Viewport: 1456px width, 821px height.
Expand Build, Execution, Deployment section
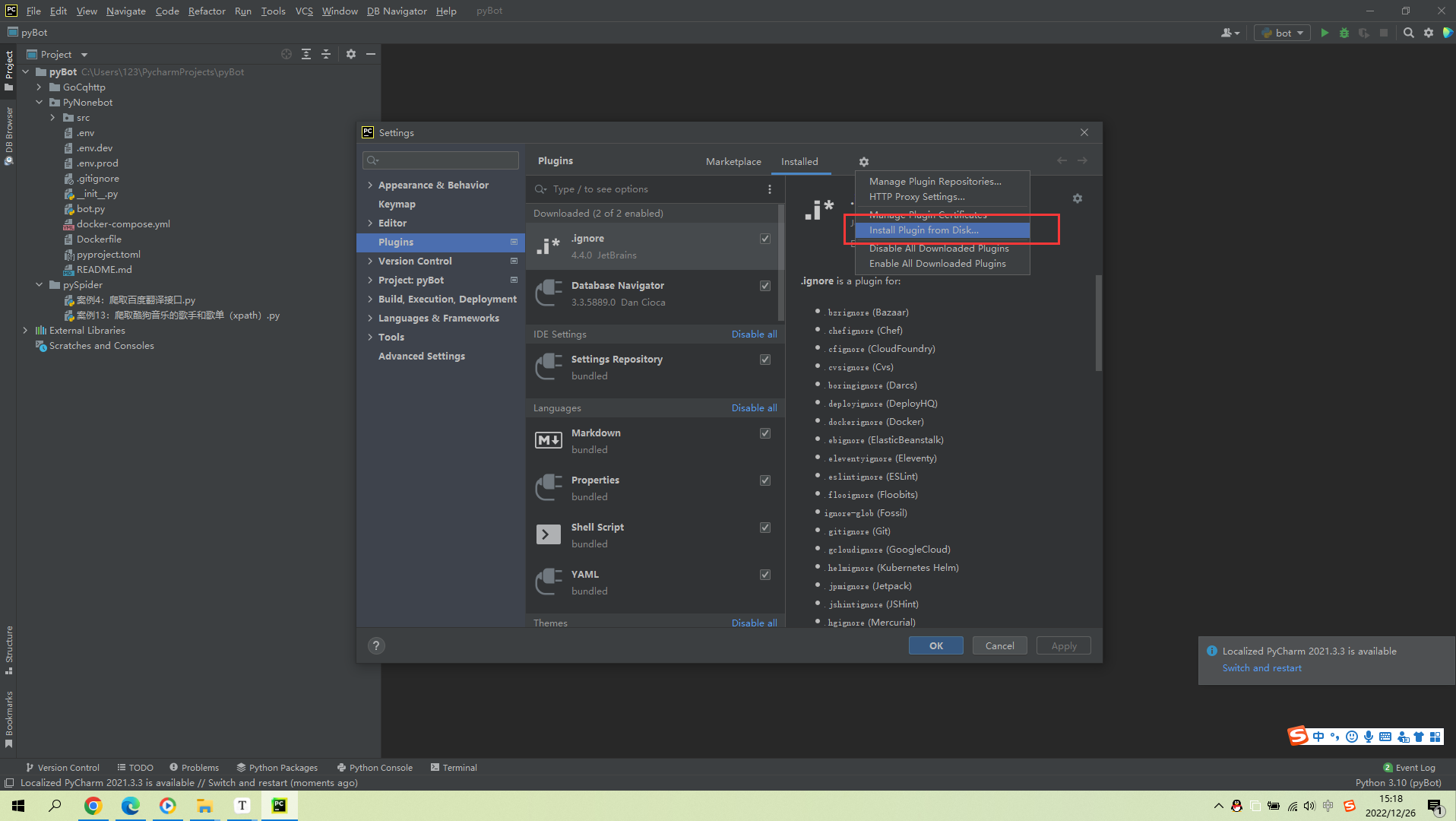pyautogui.click(x=370, y=299)
